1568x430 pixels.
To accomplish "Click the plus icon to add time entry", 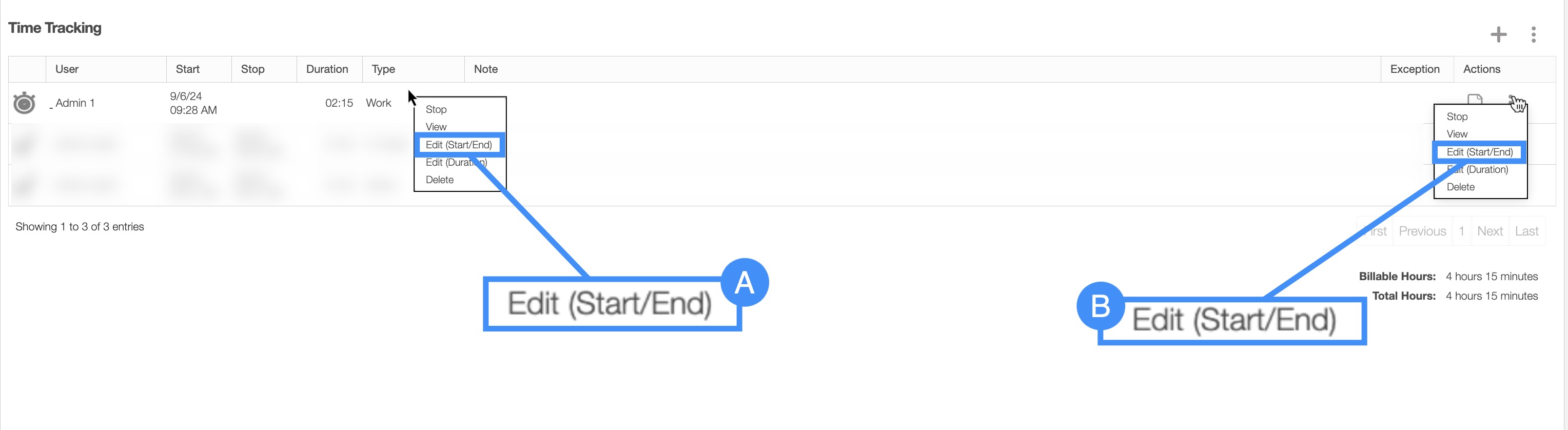I will coord(1498,35).
